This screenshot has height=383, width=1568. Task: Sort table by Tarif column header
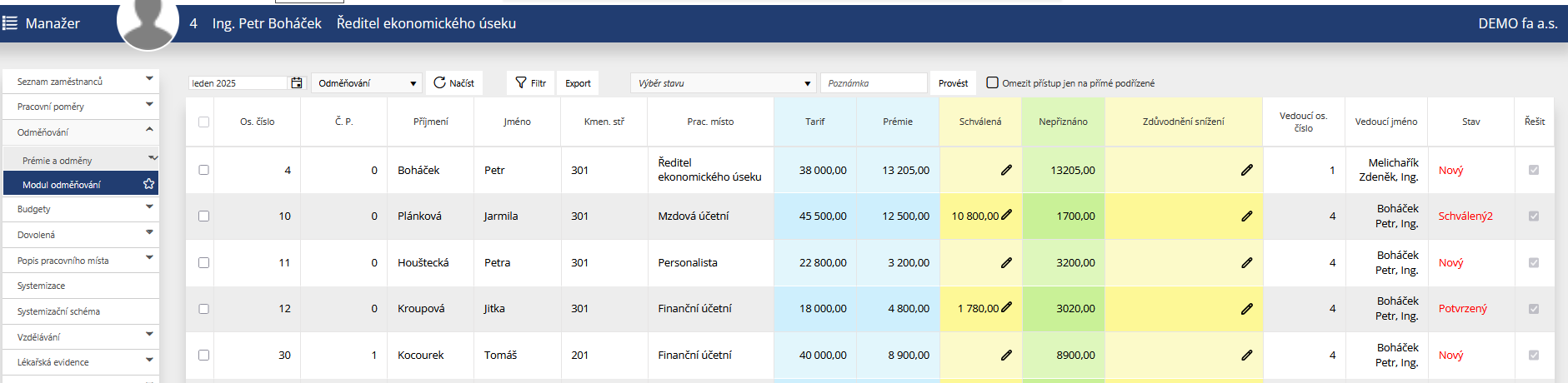coord(814,122)
